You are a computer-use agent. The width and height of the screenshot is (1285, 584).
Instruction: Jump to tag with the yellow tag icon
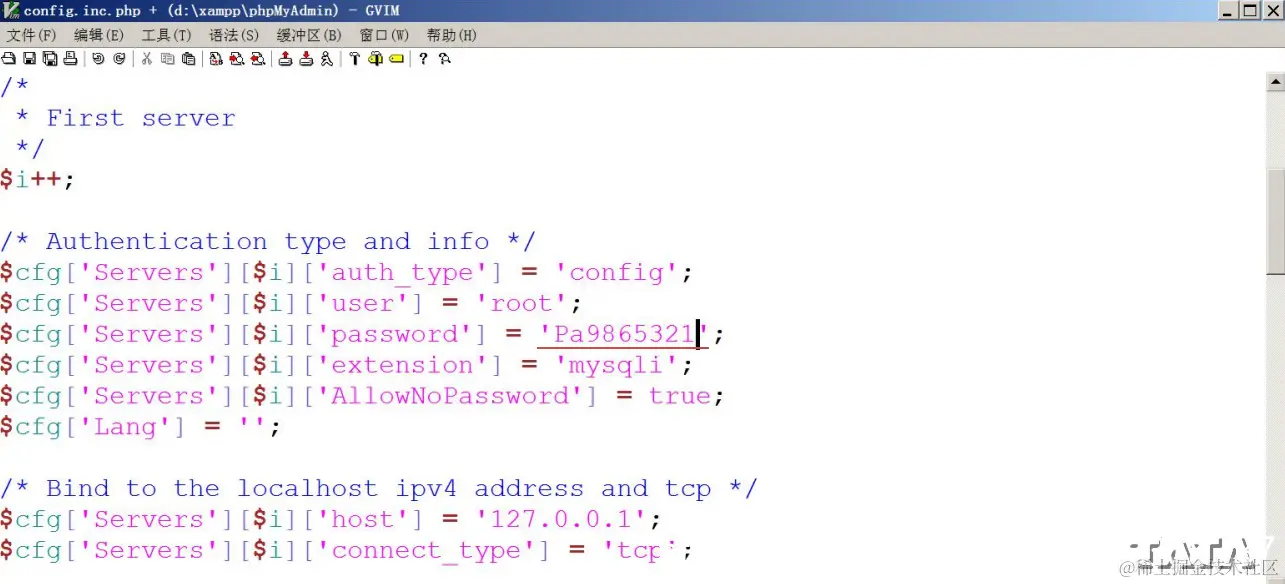[396, 59]
